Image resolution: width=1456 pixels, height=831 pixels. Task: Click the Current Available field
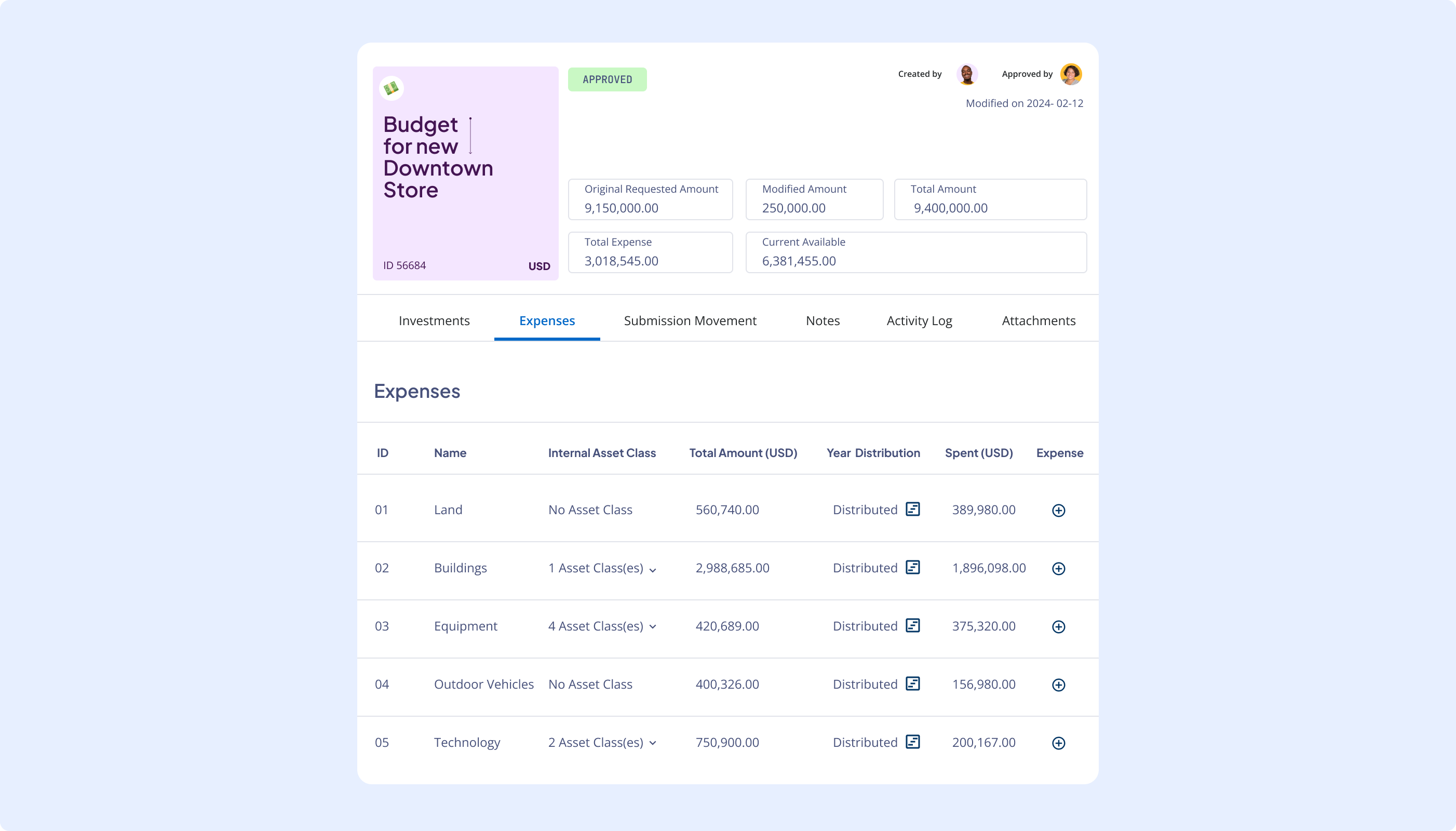point(916,252)
